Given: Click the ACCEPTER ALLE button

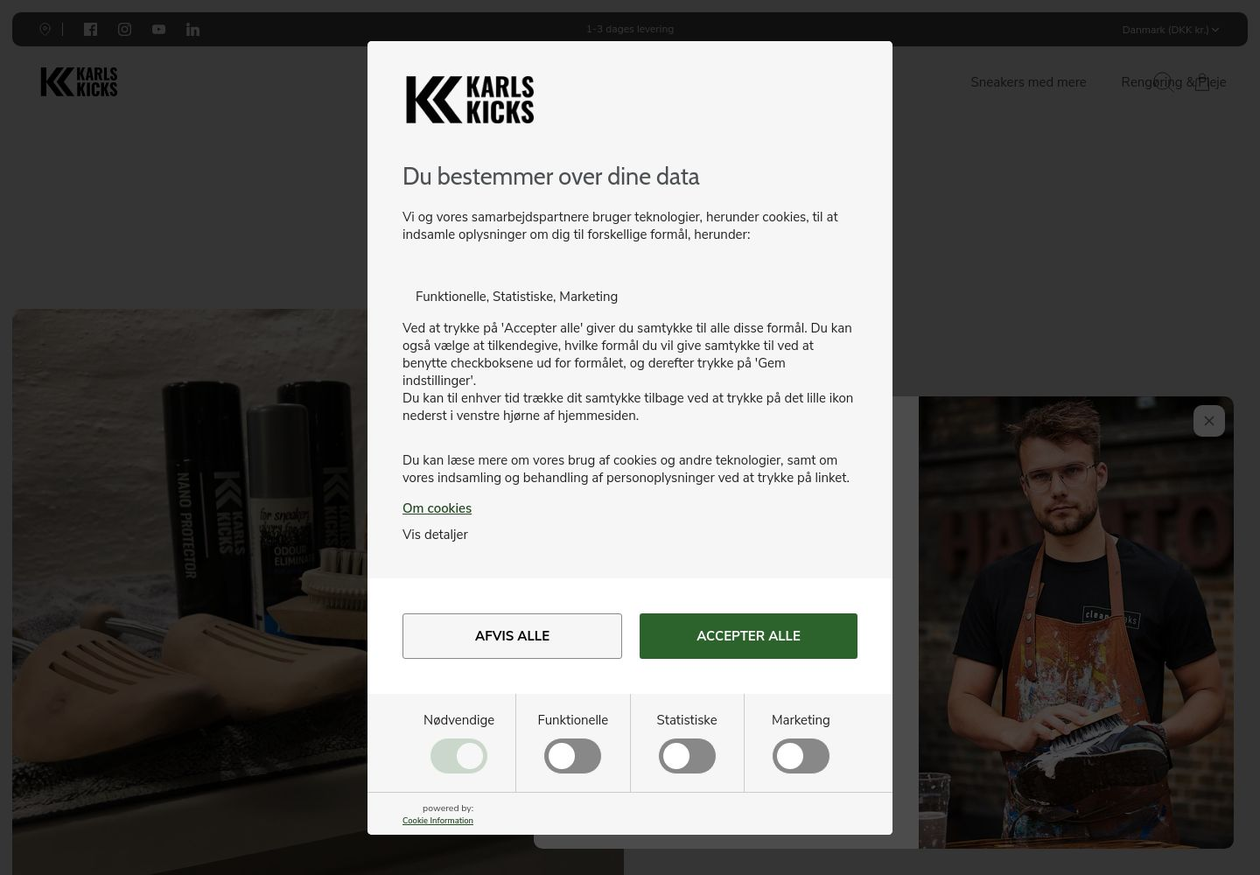Looking at the screenshot, I should (x=748, y=636).
